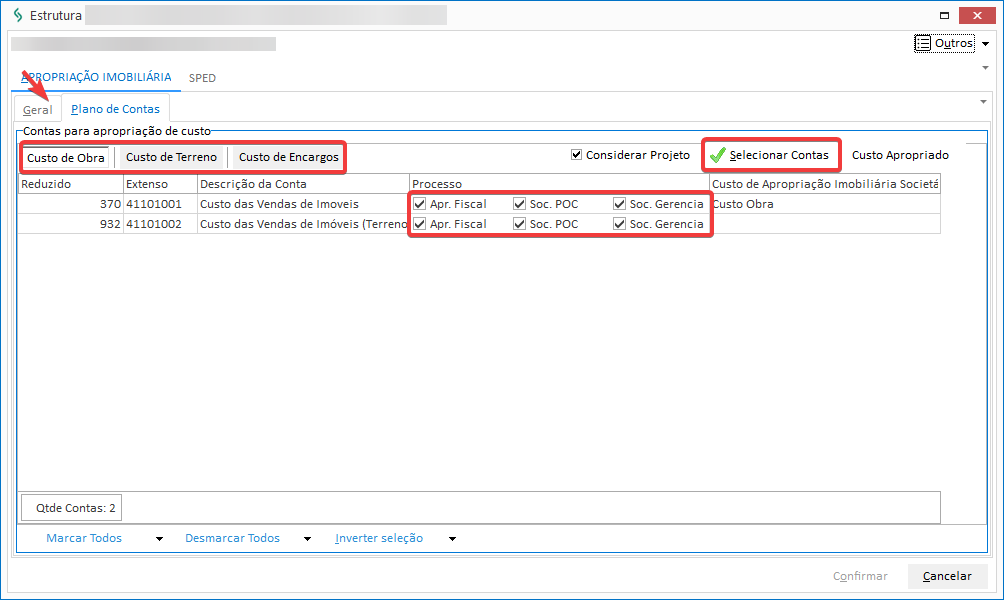
Task: Uncheck Soc. POC for account 932
Action: coord(519,224)
